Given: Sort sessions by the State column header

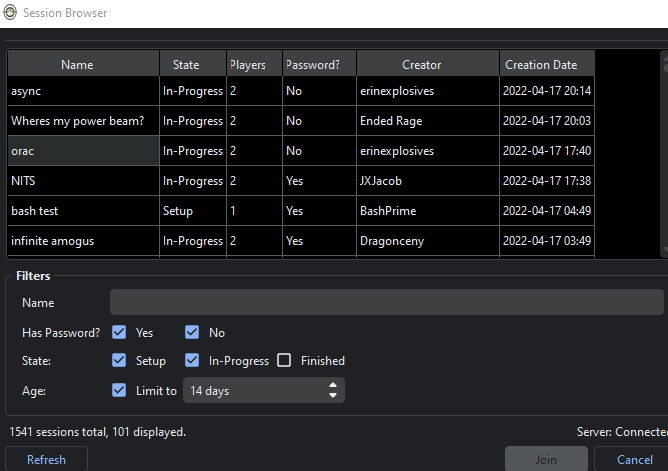Looking at the screenshot, I should click(x=193, y=65).
